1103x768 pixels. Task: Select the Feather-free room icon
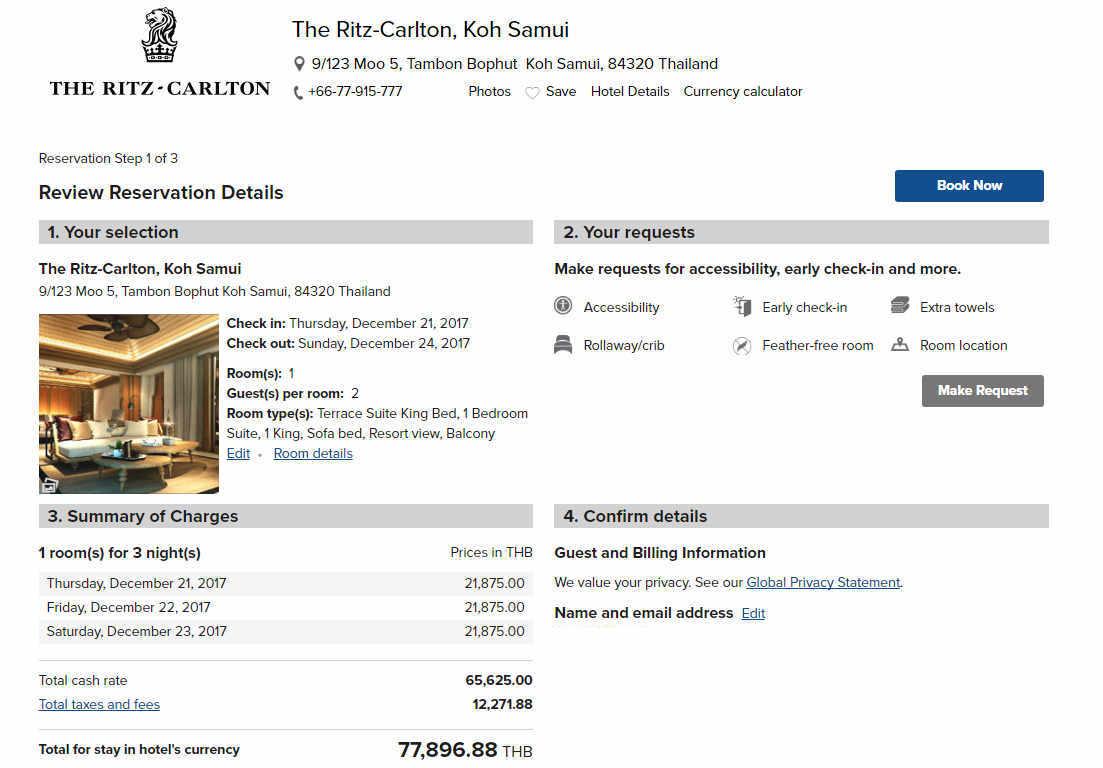click(741, 345)
